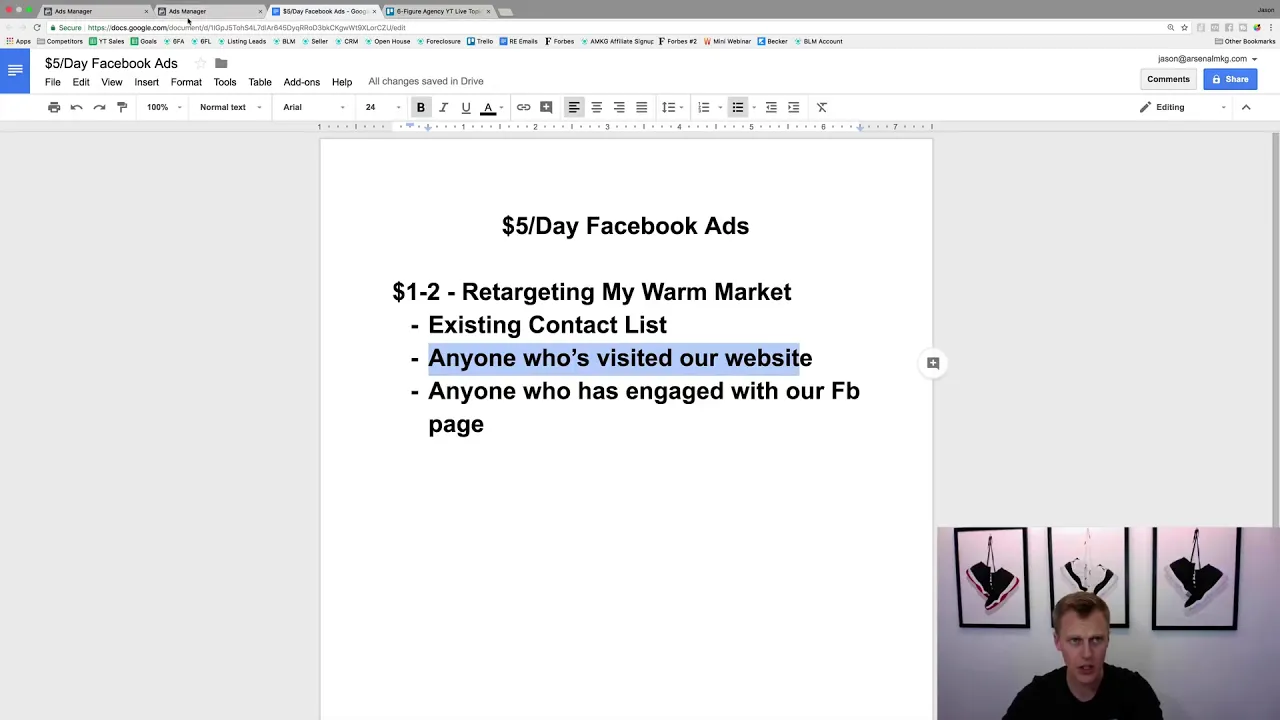This screenshot has width=1280, height=720.
Task: Click the browser magnifier zoom icon
Action: point(1170,27)
